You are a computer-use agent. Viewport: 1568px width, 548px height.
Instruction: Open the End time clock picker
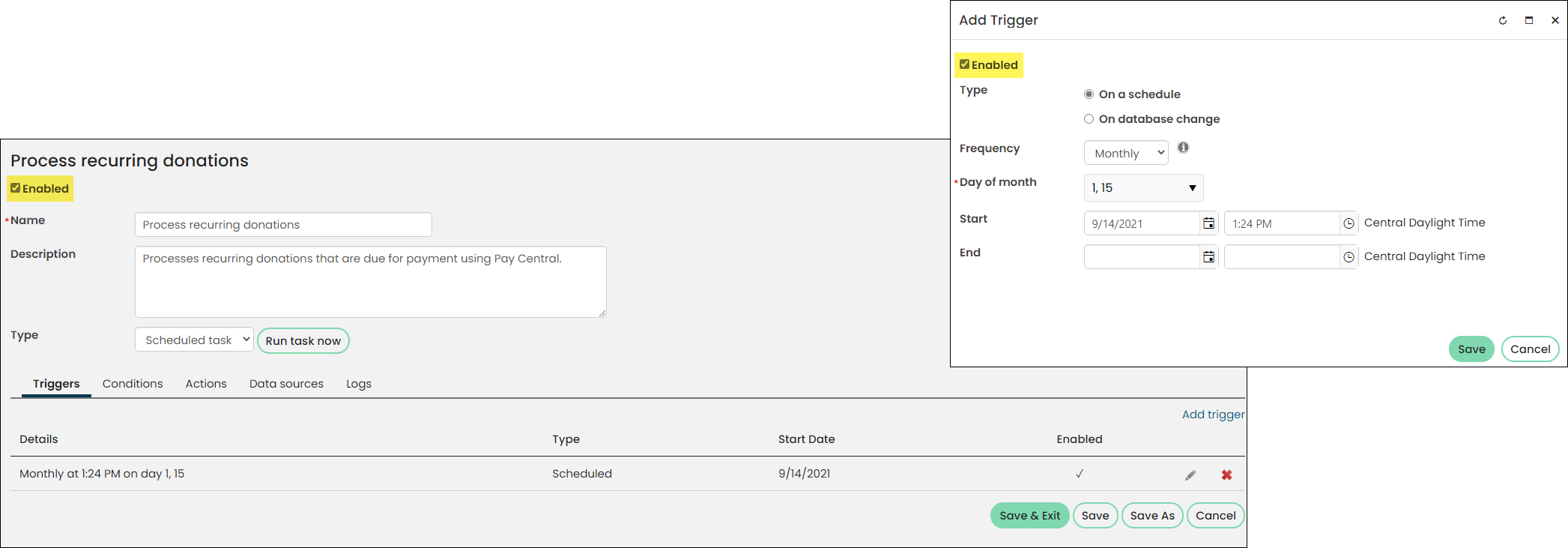1348,257
